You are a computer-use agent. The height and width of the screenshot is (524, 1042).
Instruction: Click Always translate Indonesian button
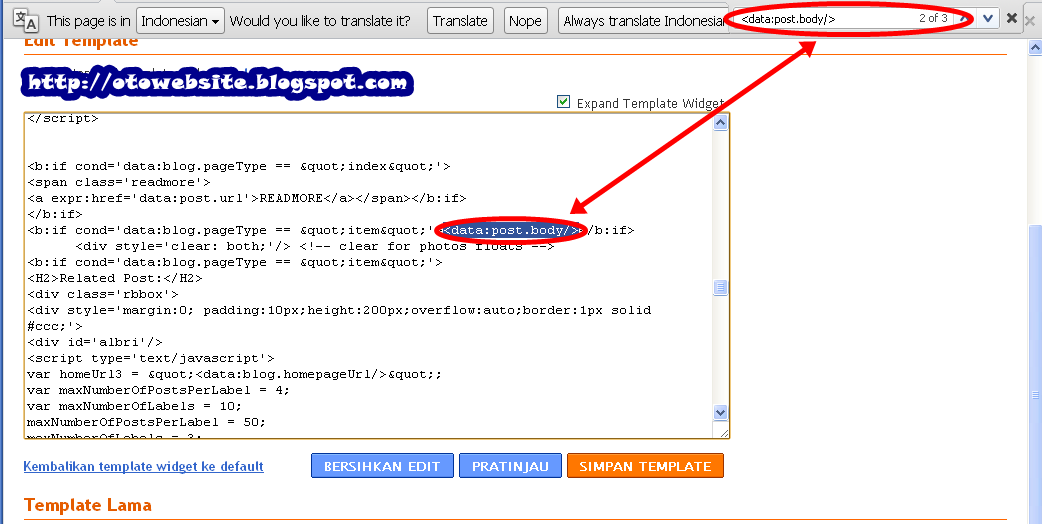[x=643, y=21]
